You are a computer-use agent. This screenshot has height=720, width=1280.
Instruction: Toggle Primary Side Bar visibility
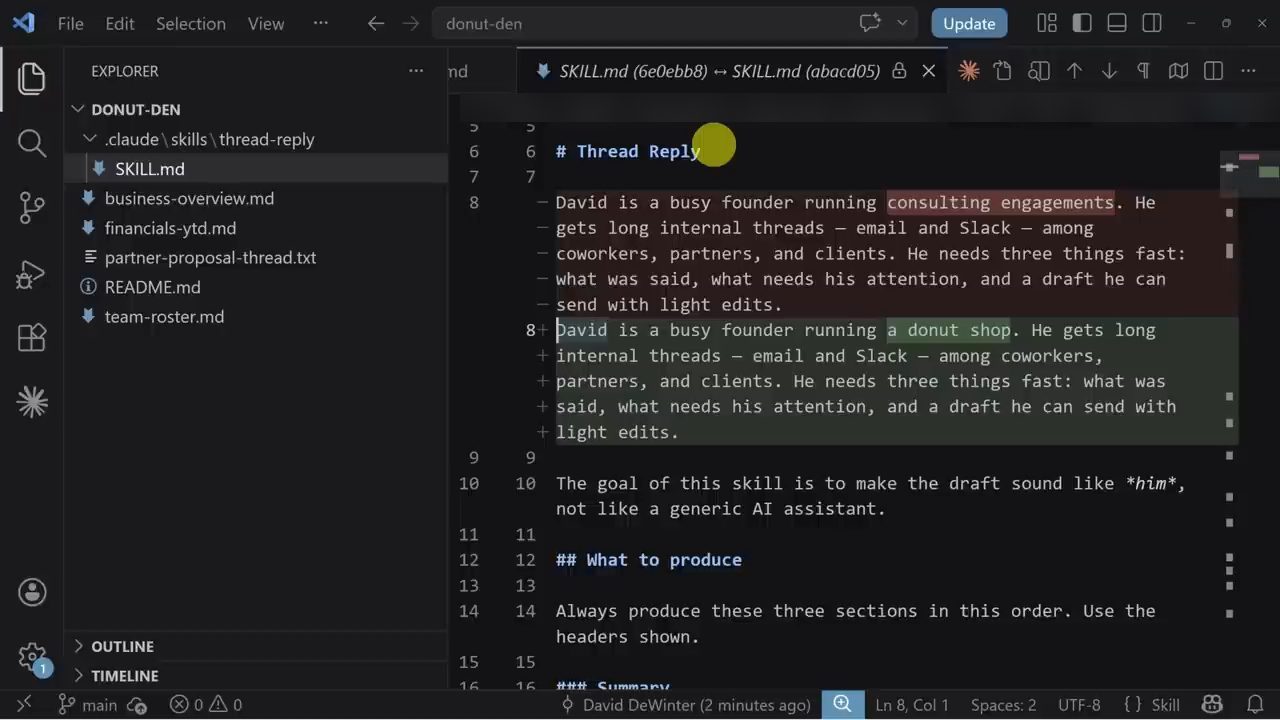1082,23
